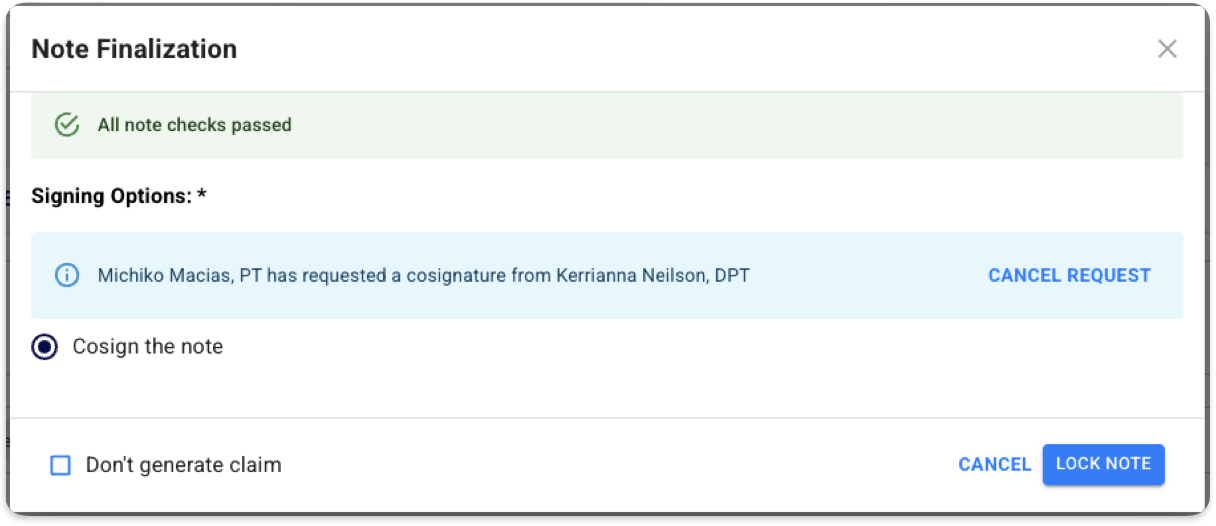Screen dimensions: 1216x526
Task: Click the Don't generate claim label text
Action: point(183,465)
